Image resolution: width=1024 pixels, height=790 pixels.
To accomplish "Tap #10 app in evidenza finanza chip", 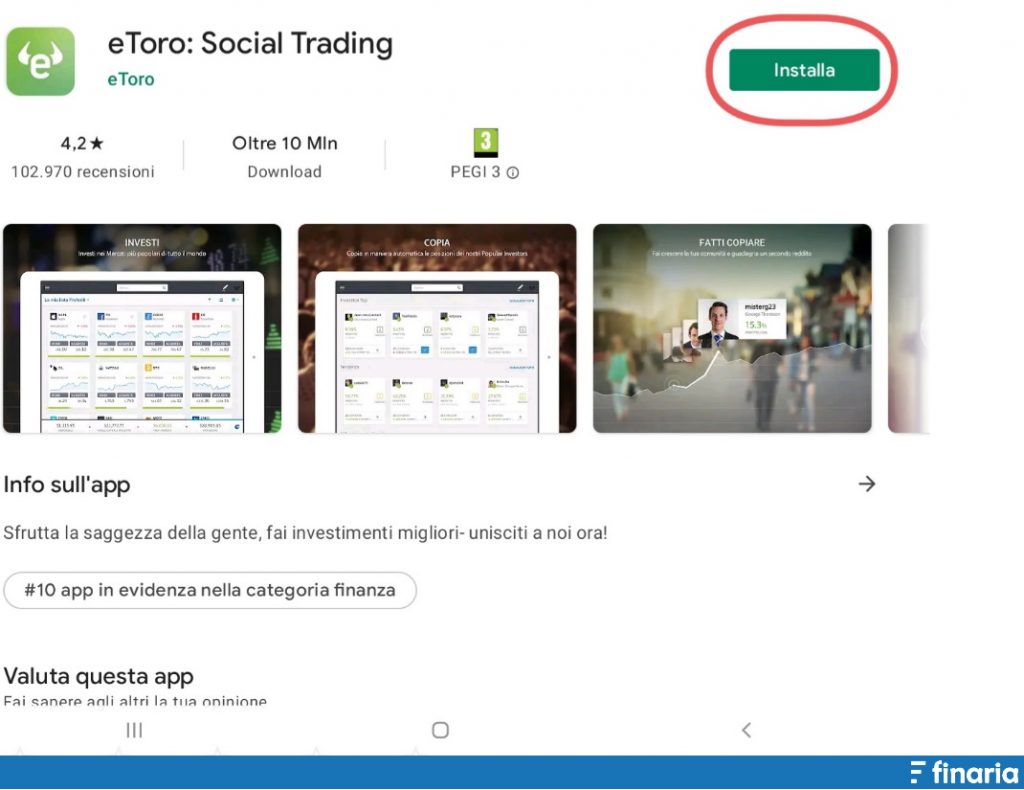I will [x=210, y=590].
